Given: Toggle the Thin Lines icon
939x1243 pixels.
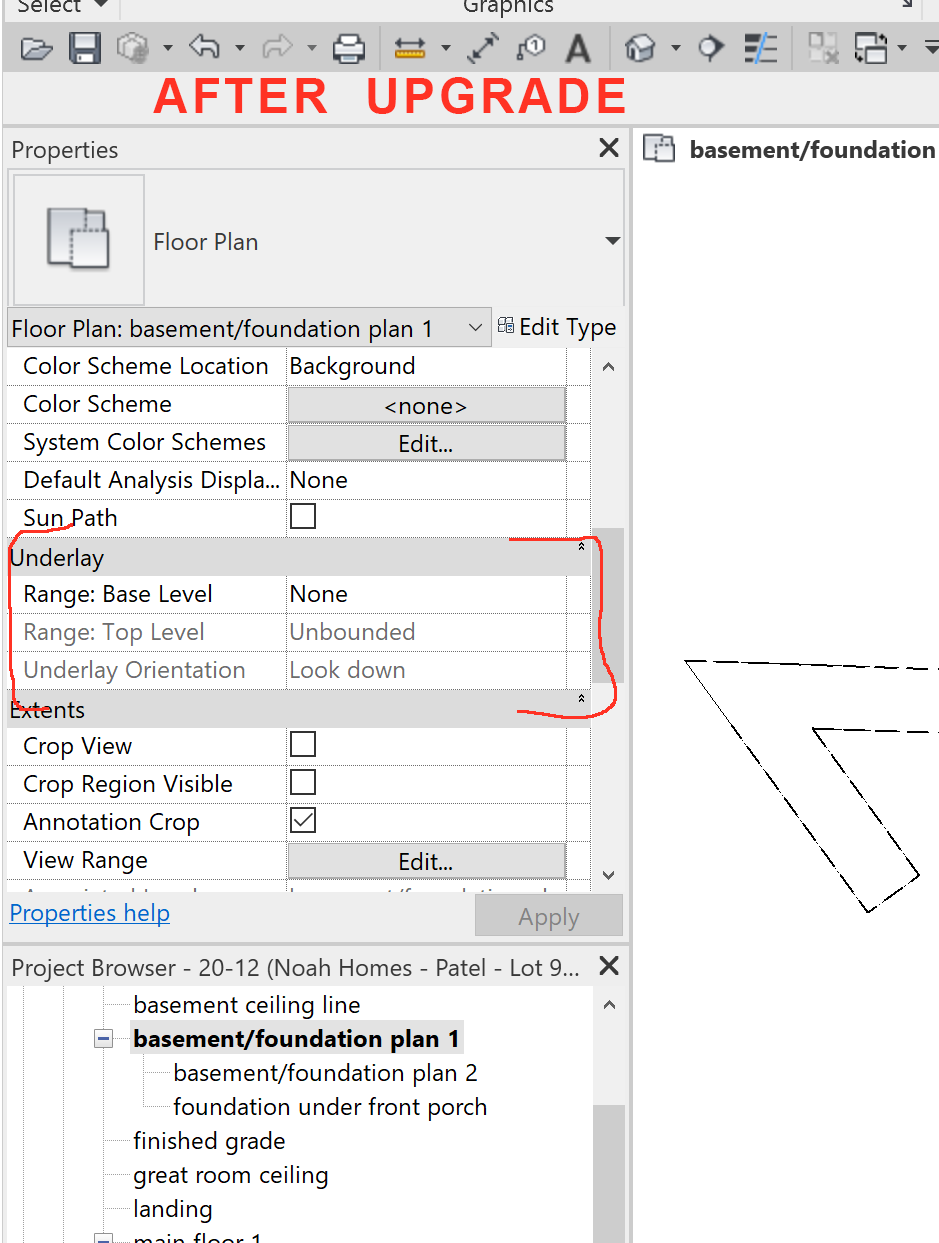Looking at the screenshot, I should click(762, 47).
